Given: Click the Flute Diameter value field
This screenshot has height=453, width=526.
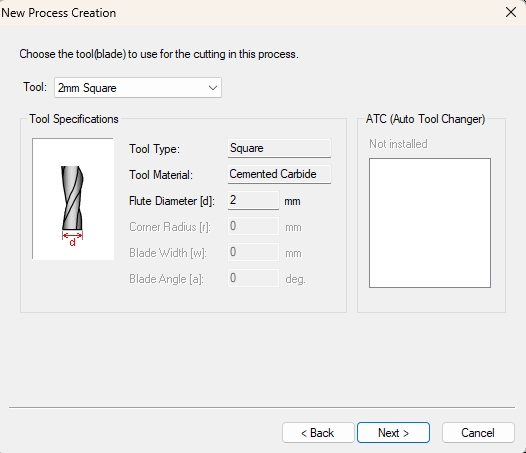Looking at the screenshot, I should [x=253, y=200].
